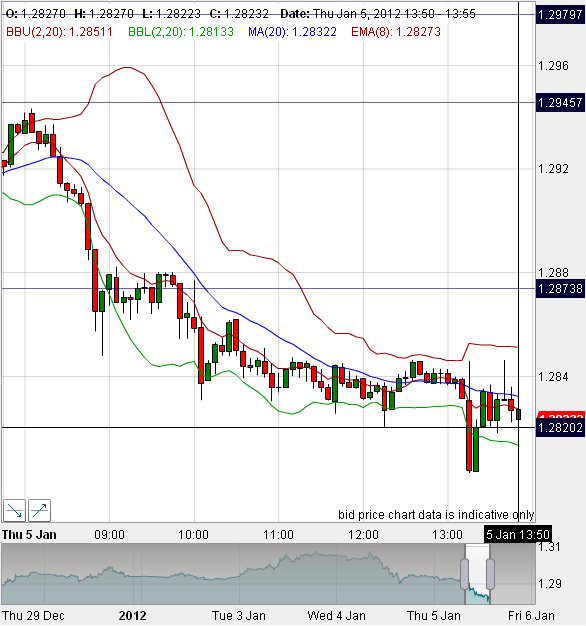Image resolution: width=586 pixels, height=626 pixels.
Task: Click the 1.292 price axis label
Action: (553, 169)
